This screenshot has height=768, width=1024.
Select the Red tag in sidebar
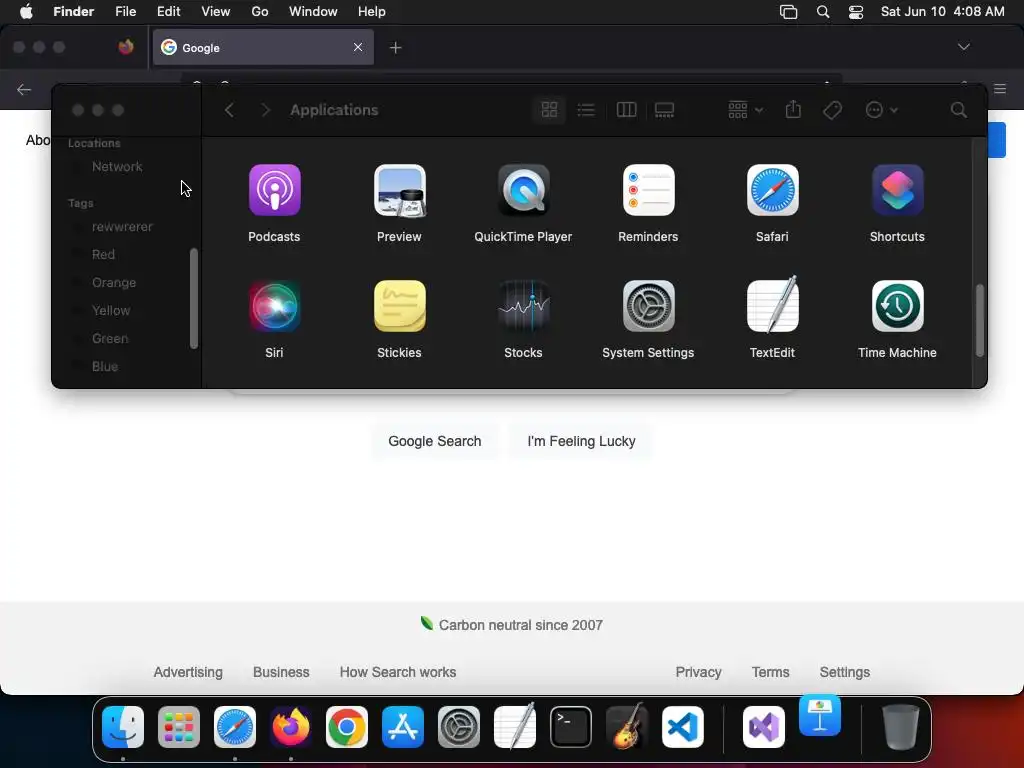click(103, 254)
